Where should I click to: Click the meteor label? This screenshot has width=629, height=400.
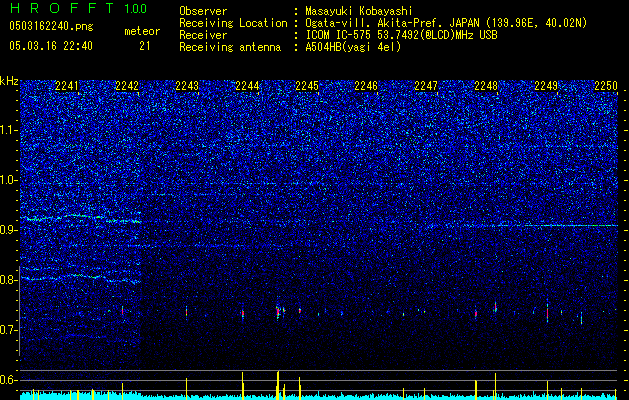click(142, 31)
